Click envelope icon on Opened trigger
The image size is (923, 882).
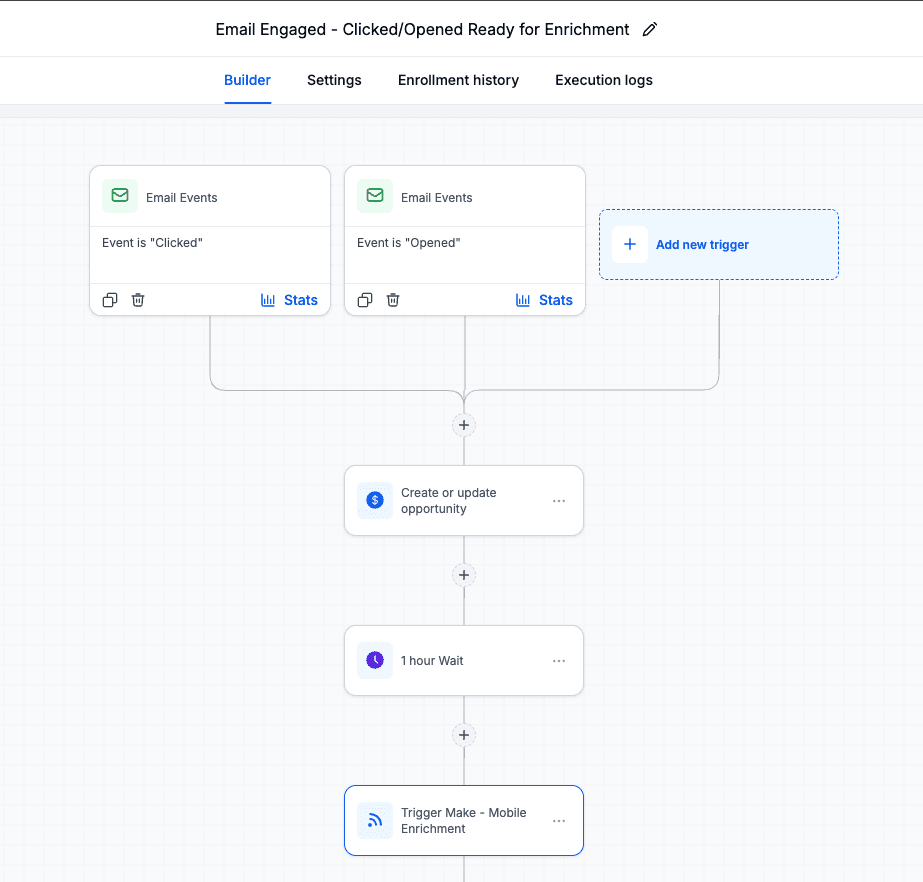(x=375, y=195)
